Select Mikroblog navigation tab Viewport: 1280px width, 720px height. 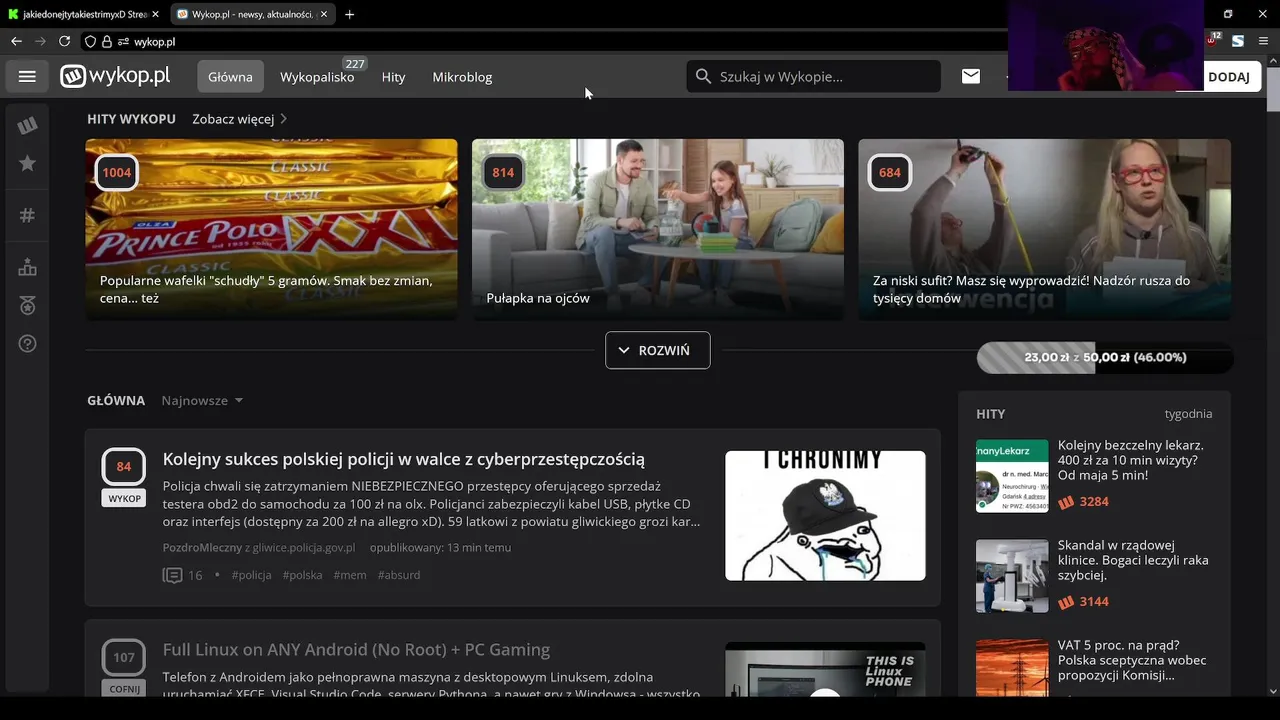pyautogui.click(x=462, y=76)
